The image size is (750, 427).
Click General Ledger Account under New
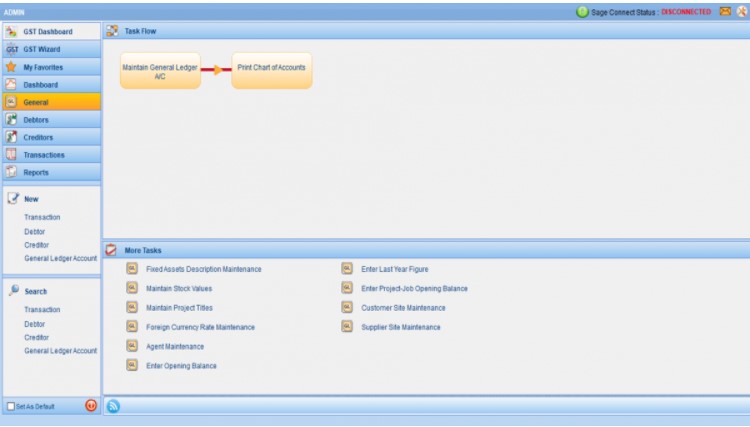(x=60, y=258)
